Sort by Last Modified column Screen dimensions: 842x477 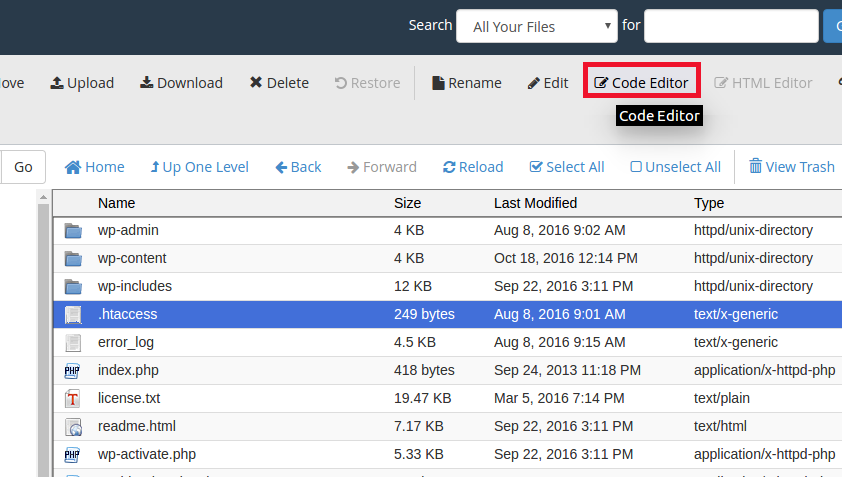click(535, 203)
